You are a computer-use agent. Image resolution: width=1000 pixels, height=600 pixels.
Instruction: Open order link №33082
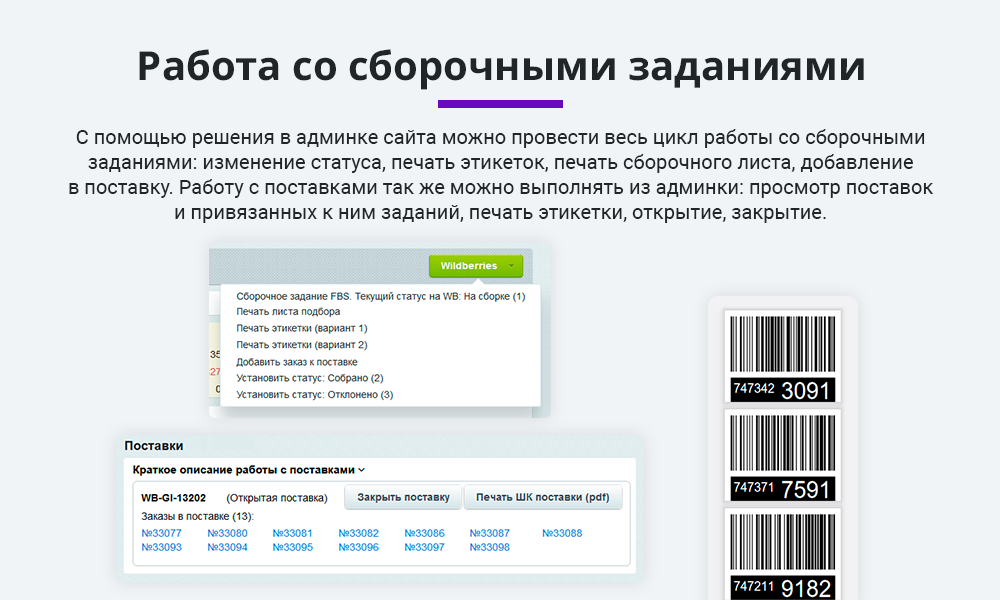pos(359,533)
